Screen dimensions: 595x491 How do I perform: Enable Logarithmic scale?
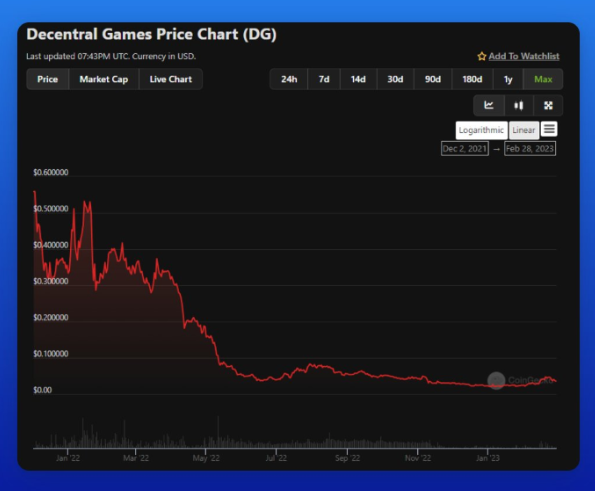[481, 130]
